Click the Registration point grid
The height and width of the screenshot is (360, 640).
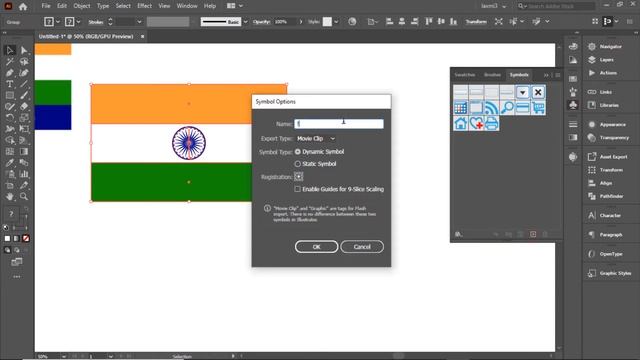[299, 177]
